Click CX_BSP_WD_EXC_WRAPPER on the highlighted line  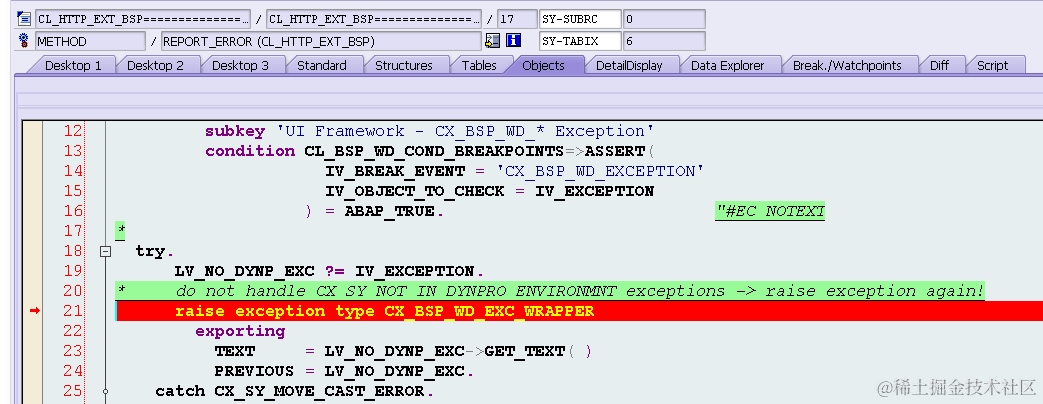[x=490, y=311]
